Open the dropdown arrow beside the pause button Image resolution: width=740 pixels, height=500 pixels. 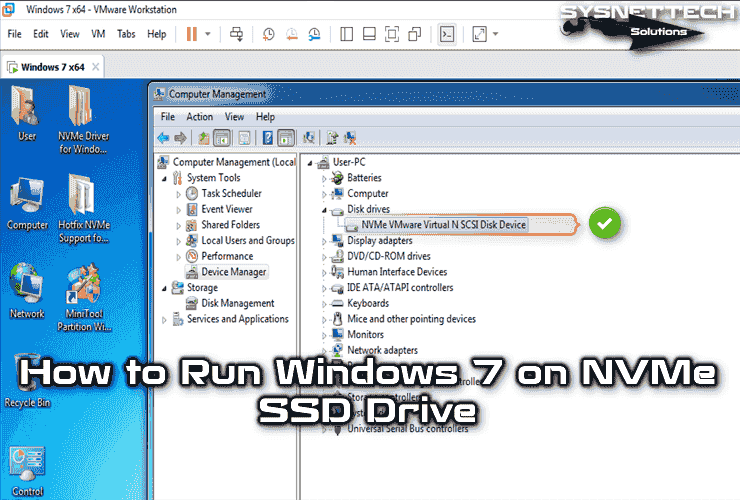[208, 34]
